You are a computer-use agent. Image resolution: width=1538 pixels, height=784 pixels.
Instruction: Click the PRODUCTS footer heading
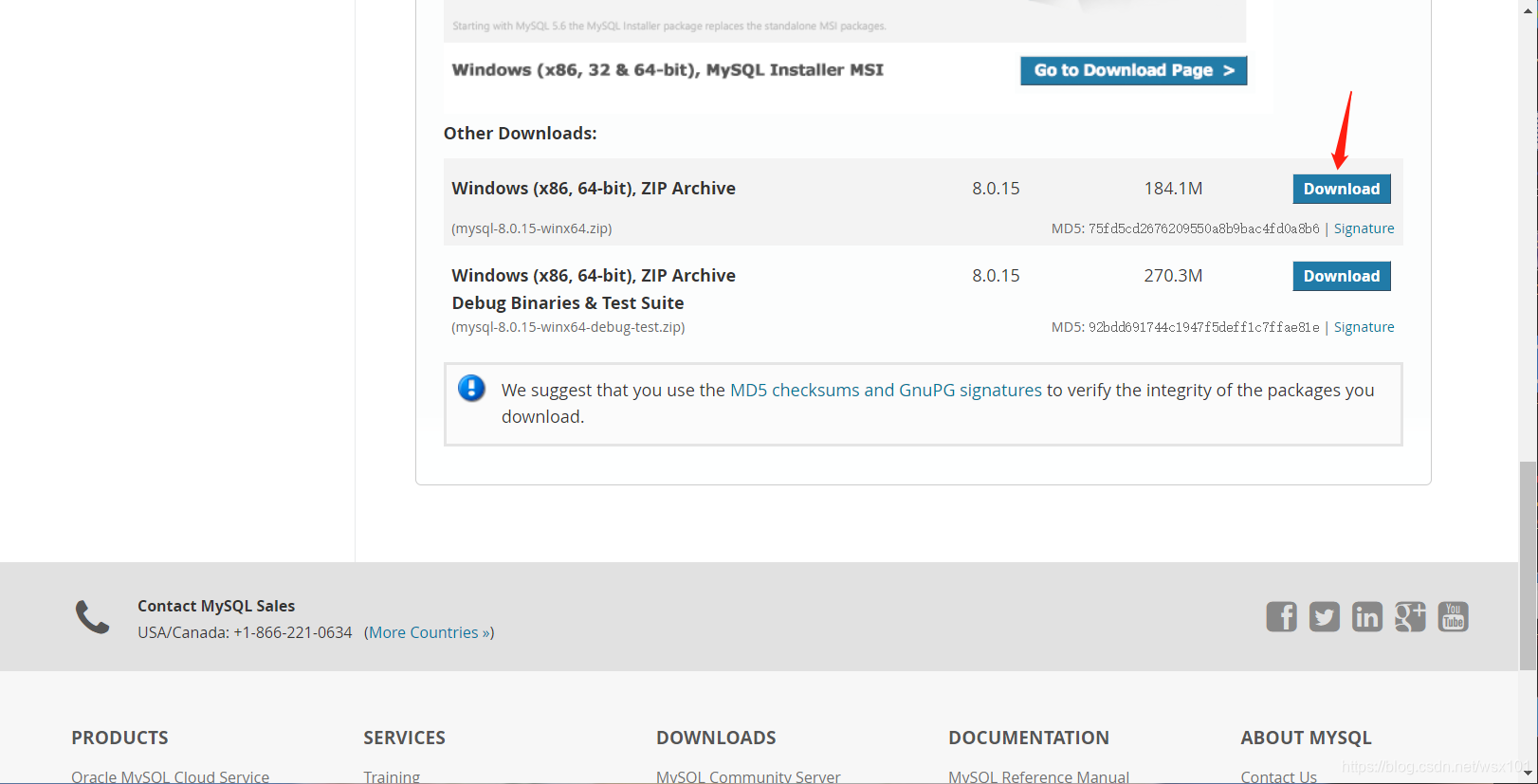click(x=119, y=738)
